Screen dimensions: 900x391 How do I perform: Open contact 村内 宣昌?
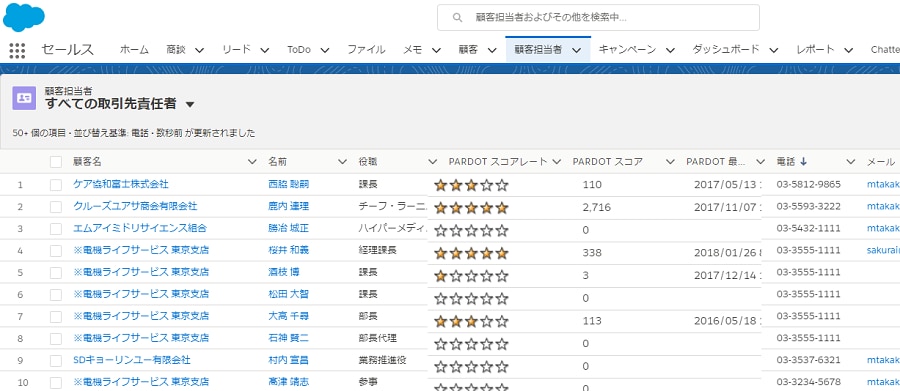pos(289,360)
